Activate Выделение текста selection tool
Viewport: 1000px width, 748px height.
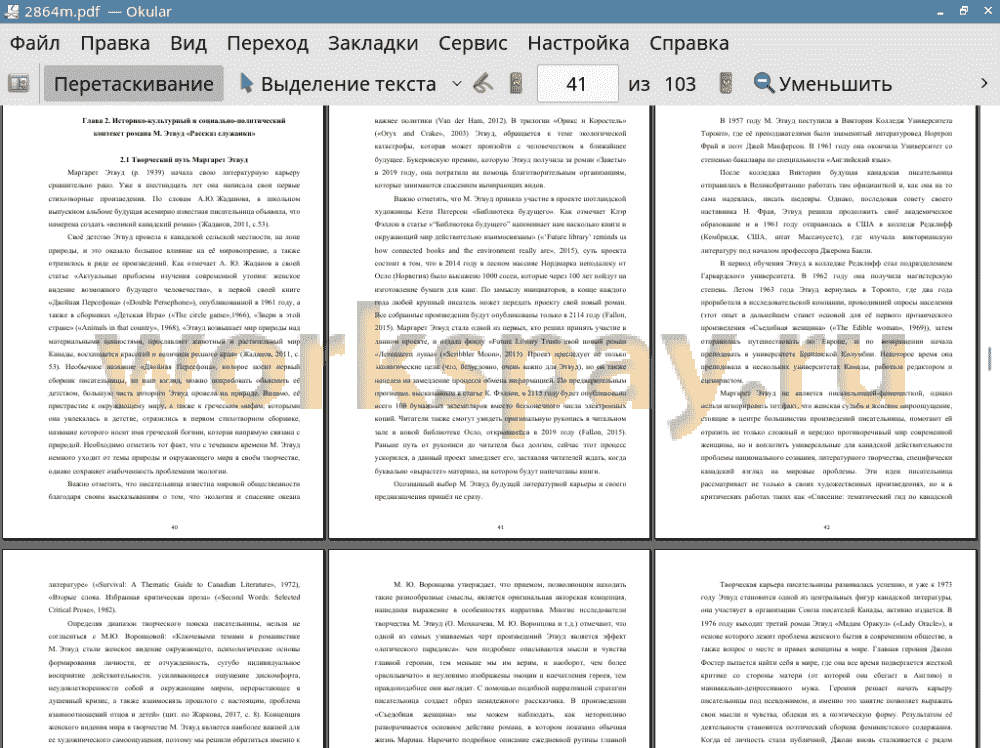(338, 84)
